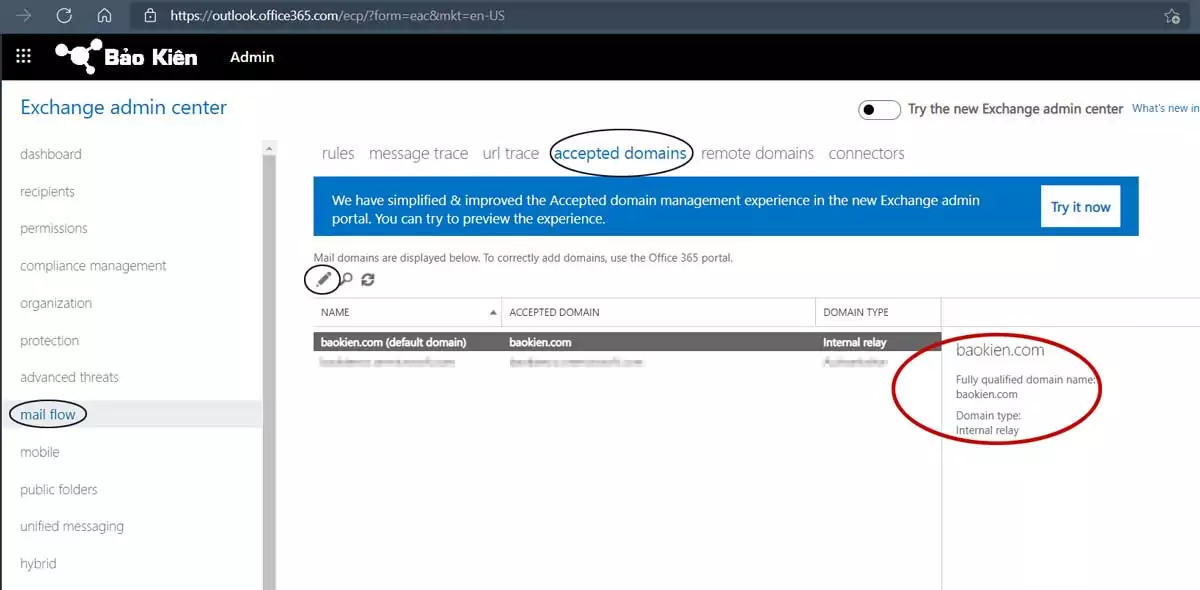Image resolution: width=1200 pixels, height=590 pixels.
Task: Click the search magnifier icon
Action: 347,280
